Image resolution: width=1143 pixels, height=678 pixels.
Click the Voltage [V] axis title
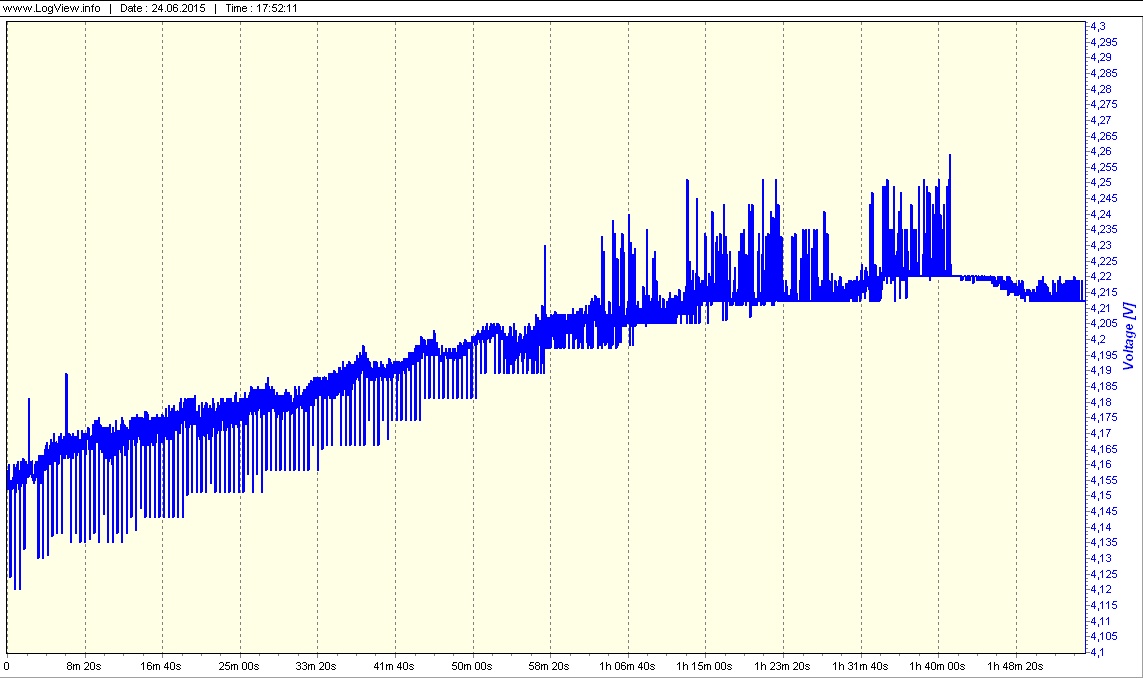[1129, 335]
